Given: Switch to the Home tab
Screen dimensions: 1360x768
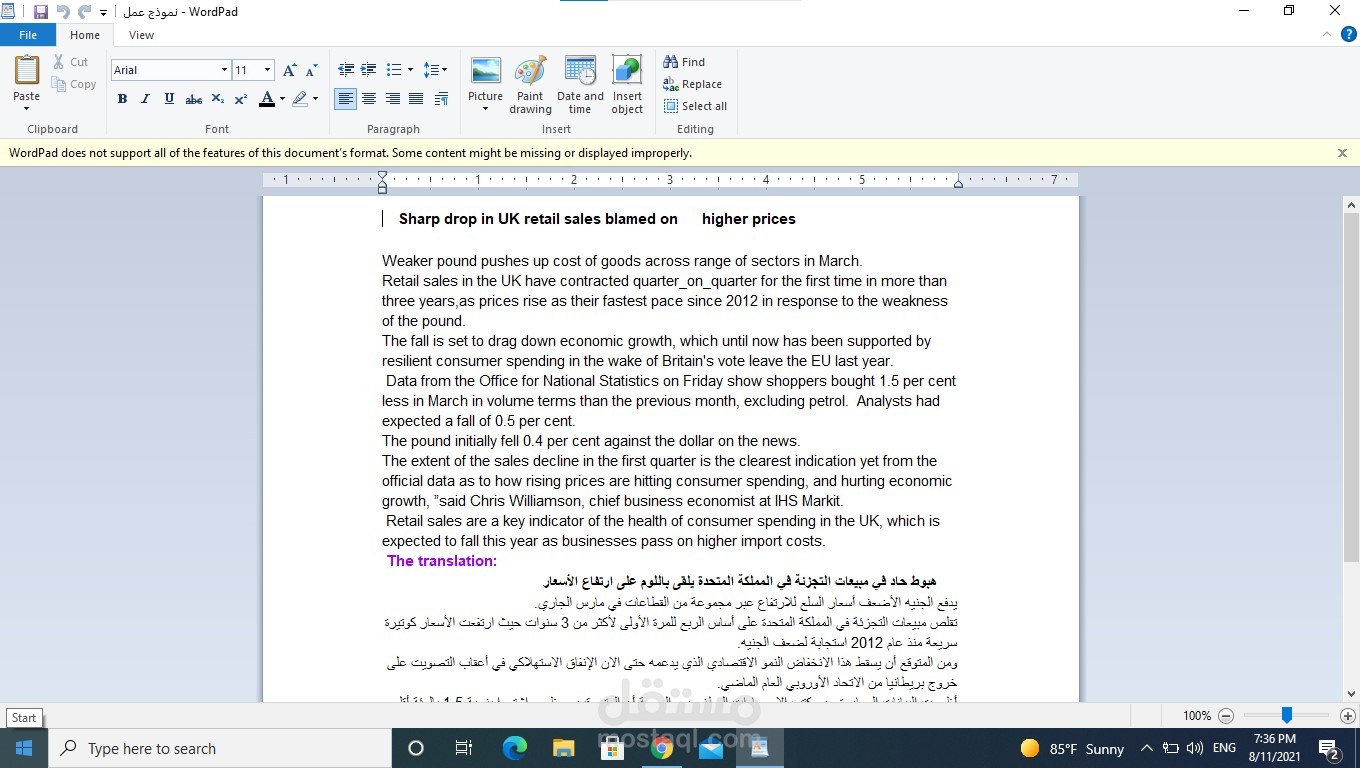Looking at the screenshot, I should click(x=85, y=35).
